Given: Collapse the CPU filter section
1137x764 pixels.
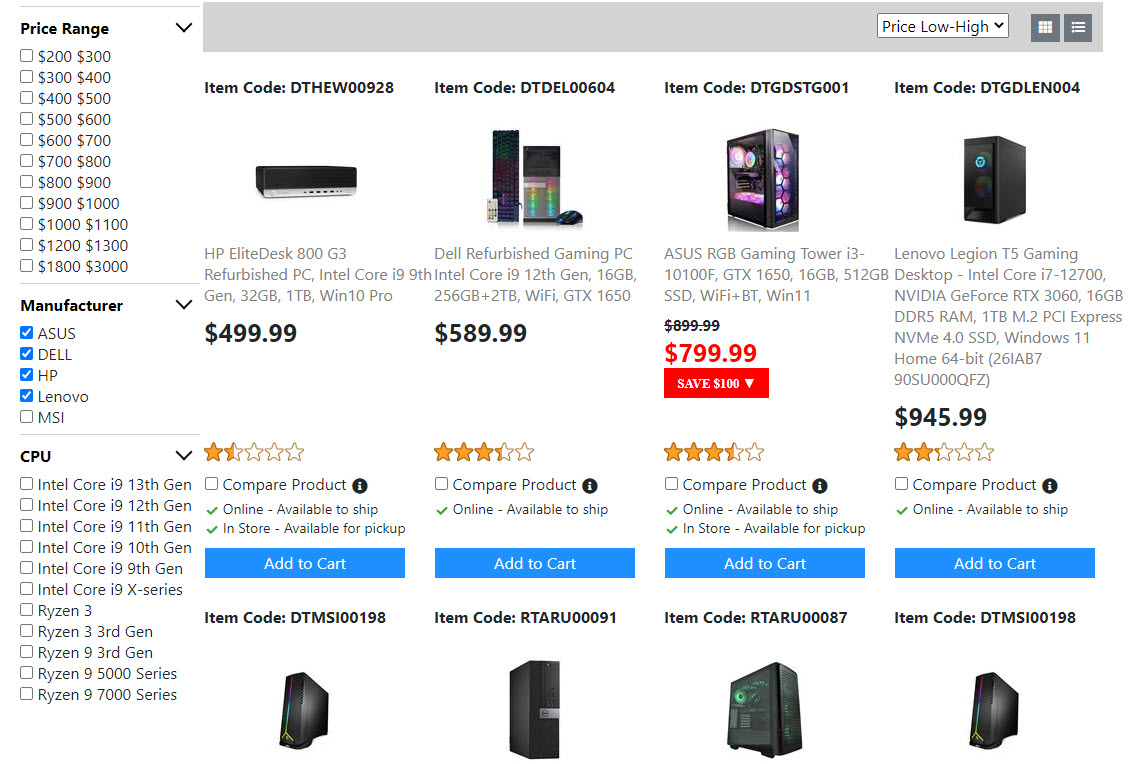Looking at the screenshot, I should (183, 456).
